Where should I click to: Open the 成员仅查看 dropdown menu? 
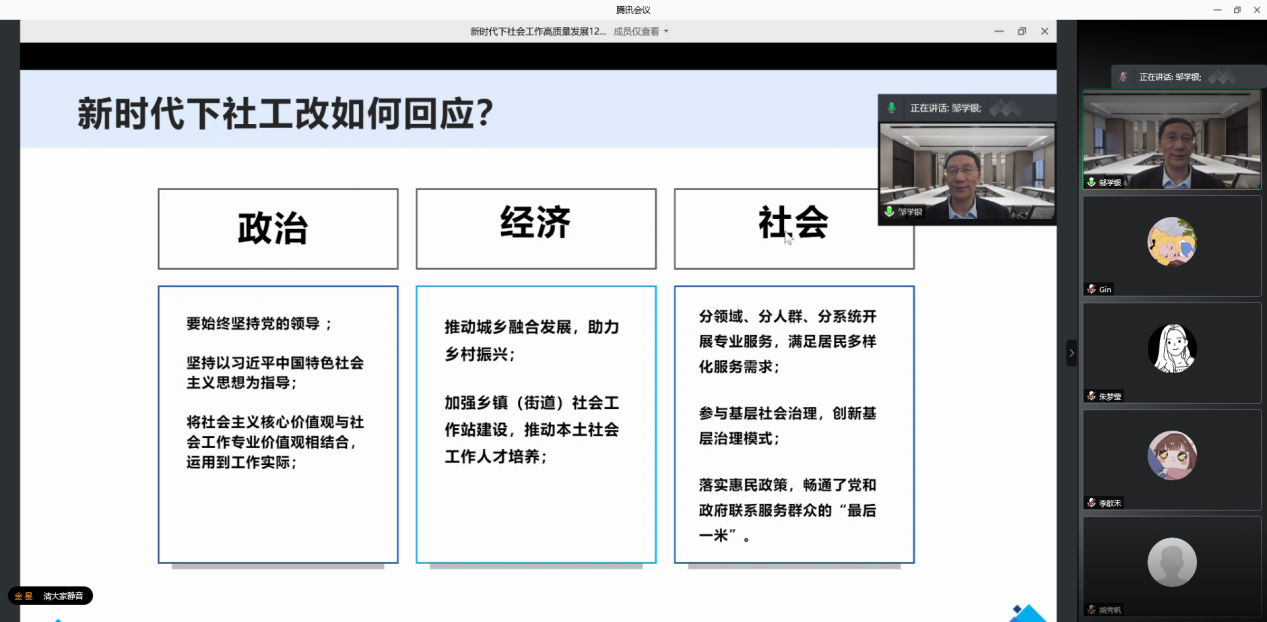point(641,31)
